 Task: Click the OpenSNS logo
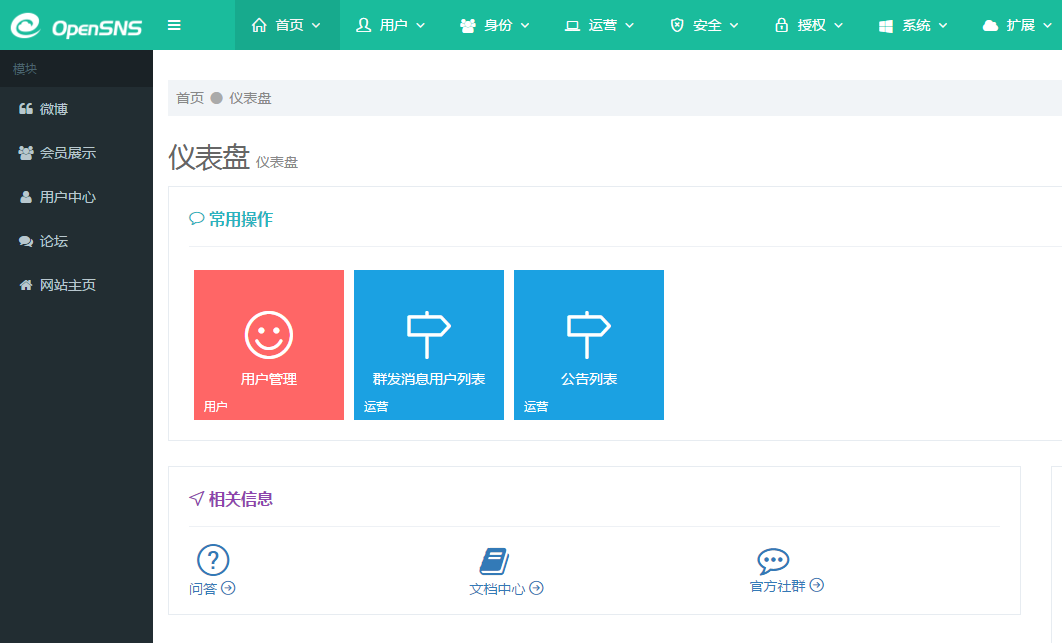(76, 25)
